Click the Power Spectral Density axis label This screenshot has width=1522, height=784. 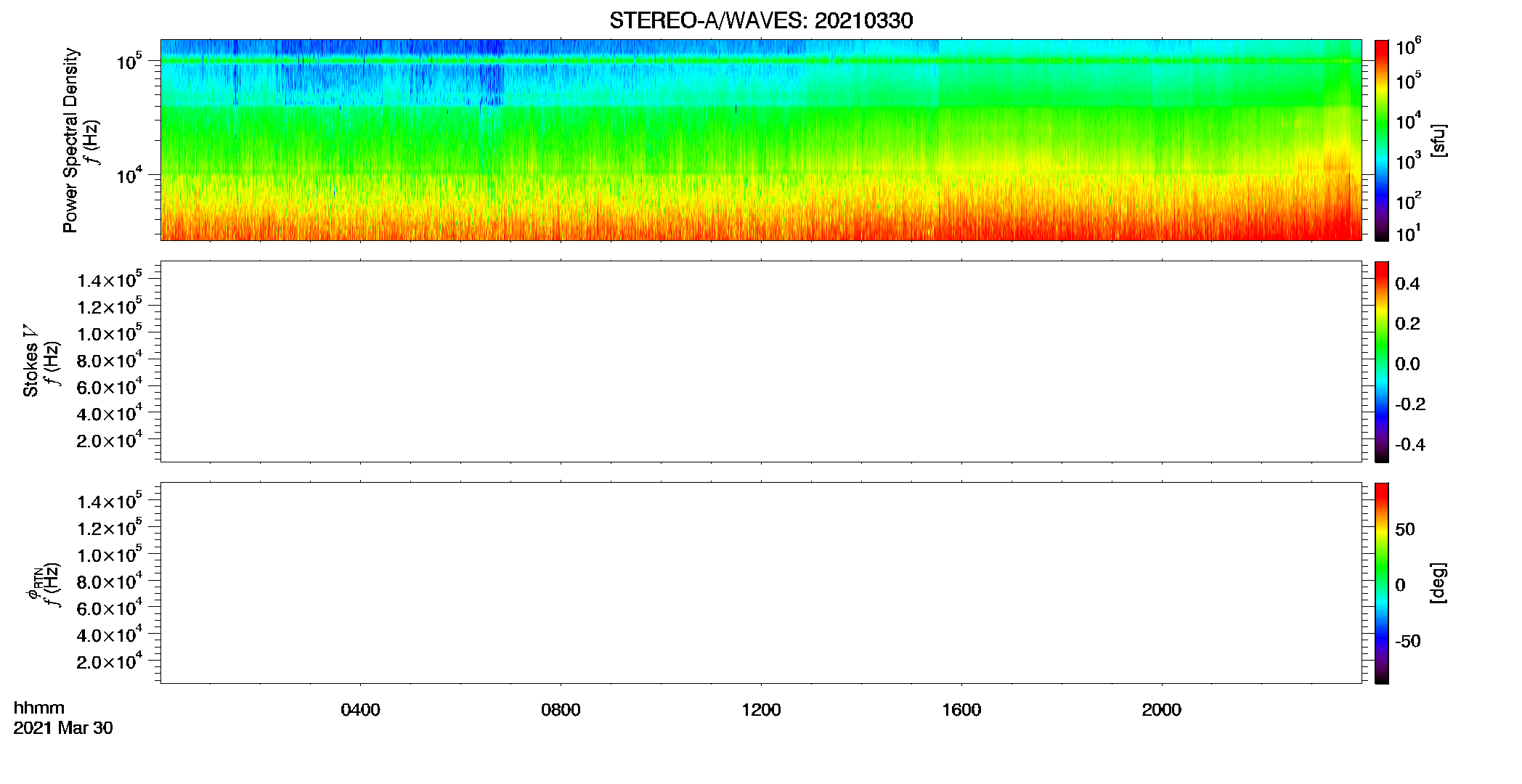[70, 140]
